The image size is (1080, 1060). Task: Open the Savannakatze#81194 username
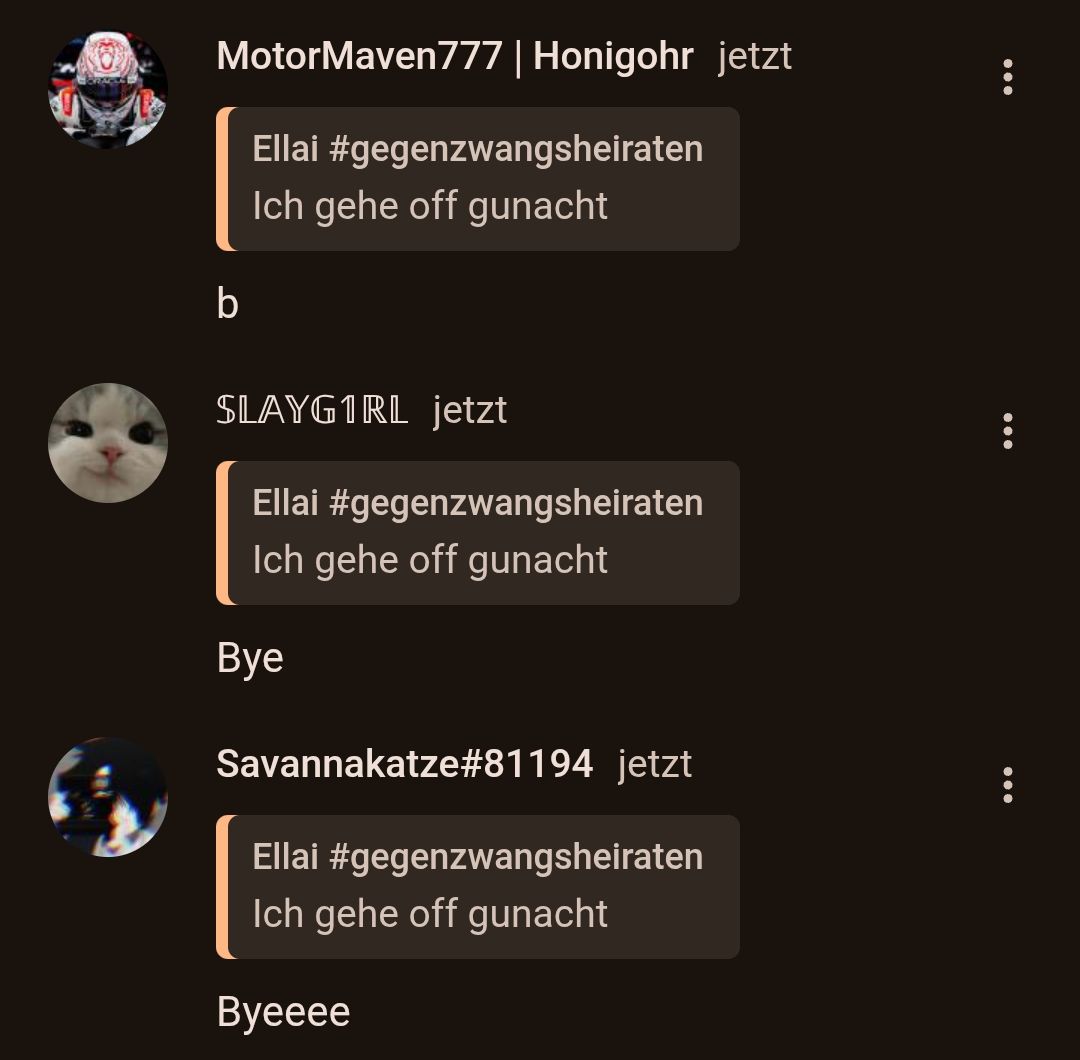coord(404,764)
